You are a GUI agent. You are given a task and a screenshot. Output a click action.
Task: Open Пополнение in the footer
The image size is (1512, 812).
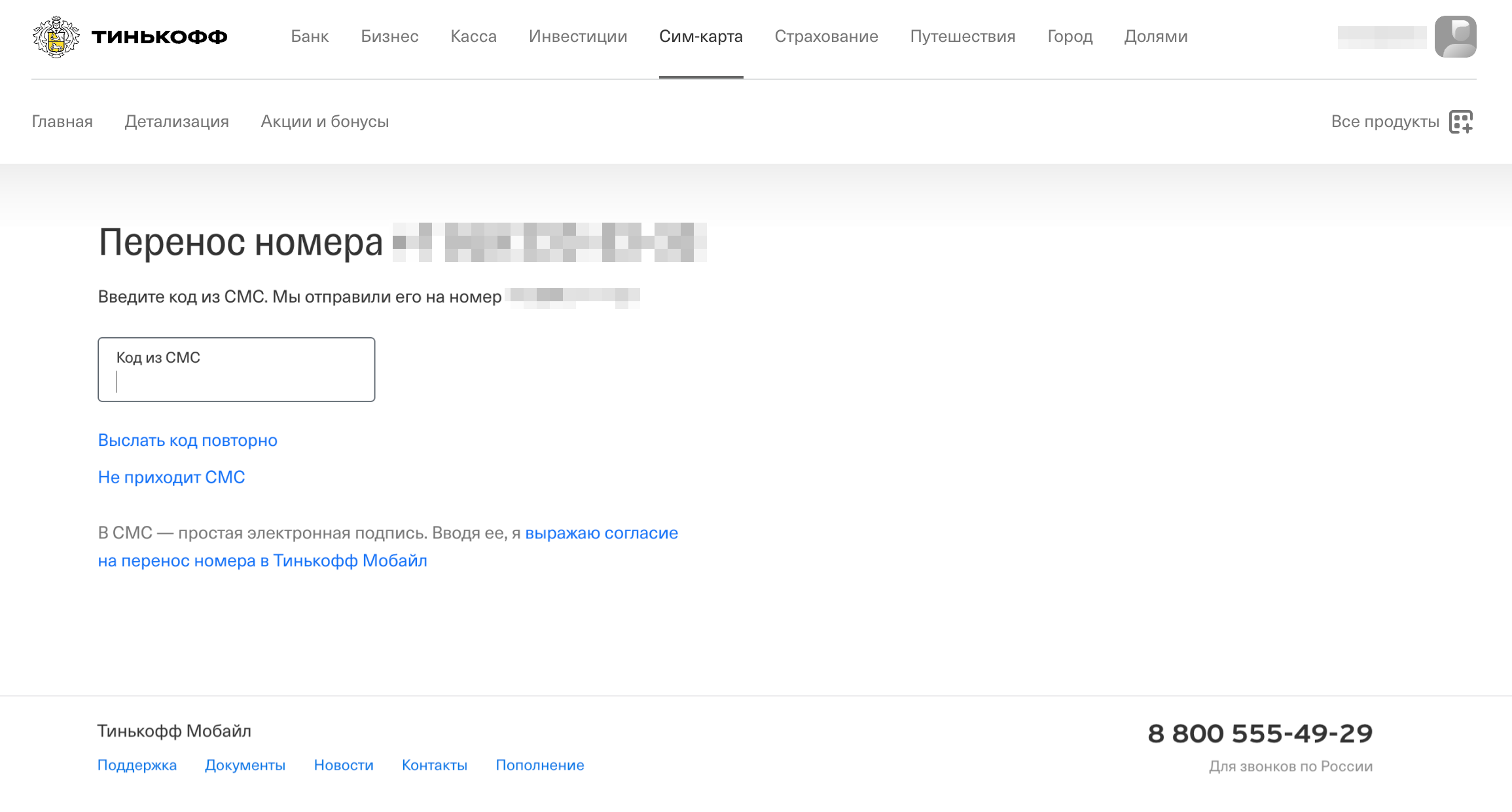point(540,766)
